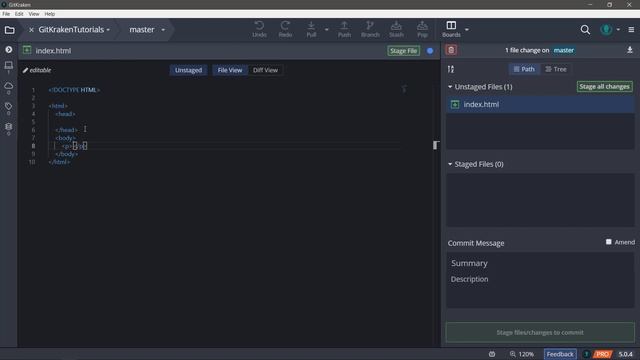Close the GitKrakenTutorials repo tab
The height and width of the screenshot is (360, 640).
(31, 30)
